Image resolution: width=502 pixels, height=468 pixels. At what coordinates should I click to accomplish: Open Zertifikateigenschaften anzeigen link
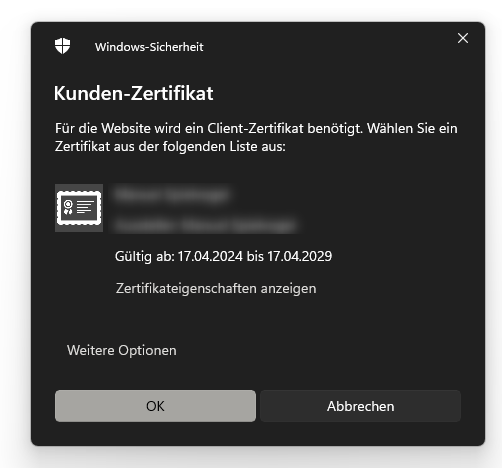point(216,288)
